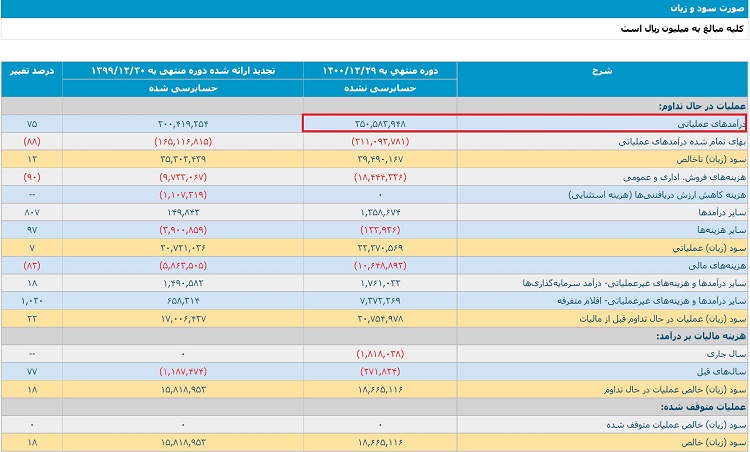The width and height of the screenshot is (750, 452).
Task: Select the label 'سود (زیان) خالص عملیات متوقف شده'
Action: pyautogui.click(x=676, y=425)
